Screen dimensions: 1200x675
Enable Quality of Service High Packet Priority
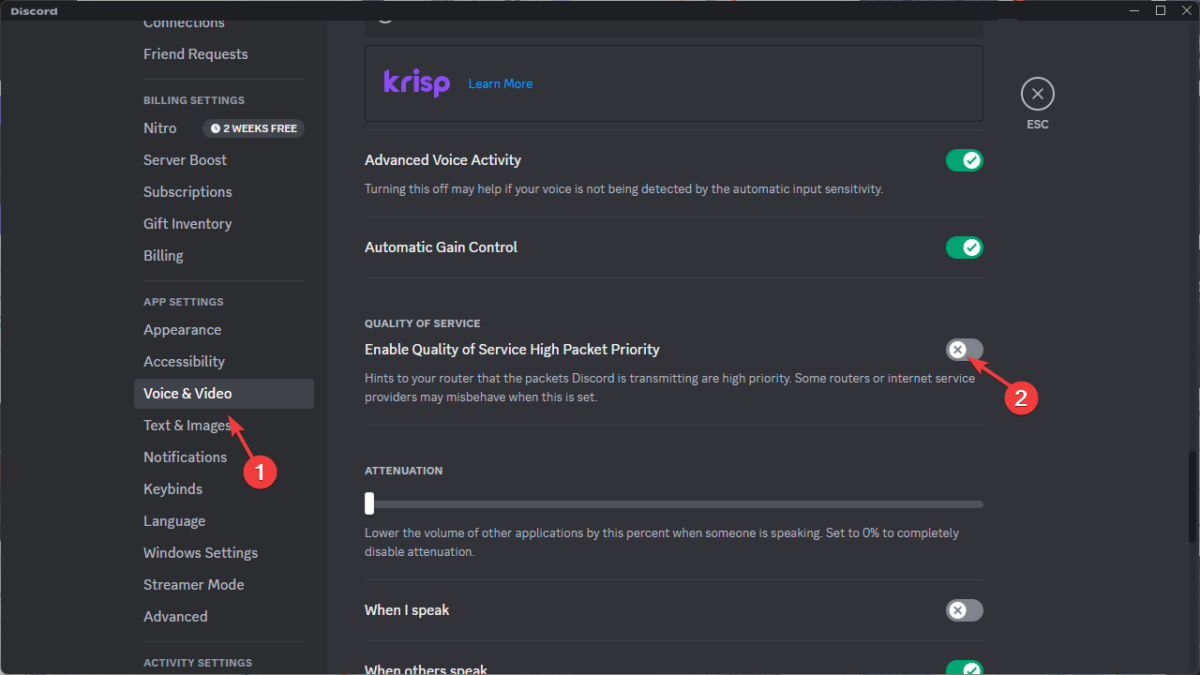962,349
